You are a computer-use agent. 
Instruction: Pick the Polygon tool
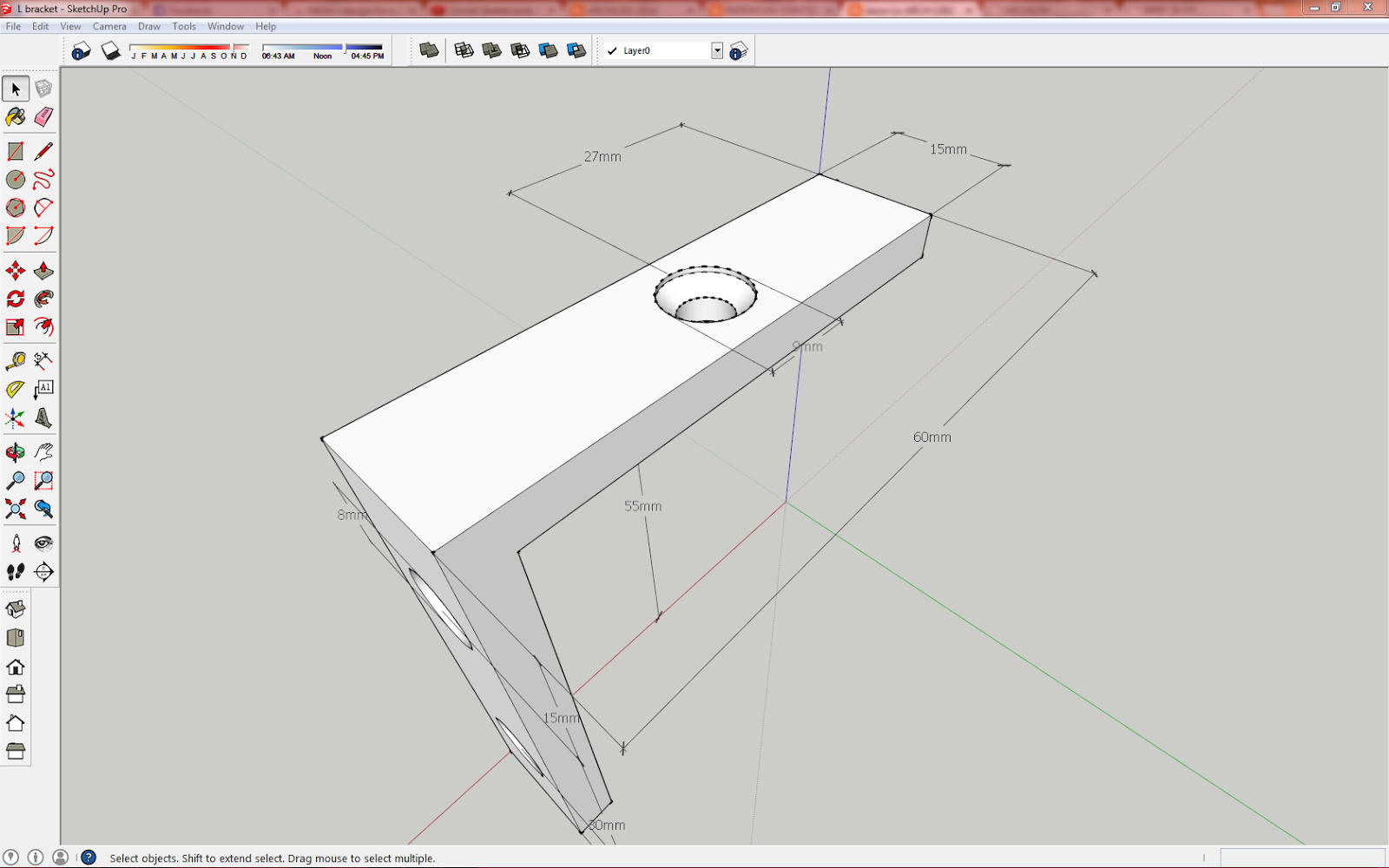click(16, 207)
